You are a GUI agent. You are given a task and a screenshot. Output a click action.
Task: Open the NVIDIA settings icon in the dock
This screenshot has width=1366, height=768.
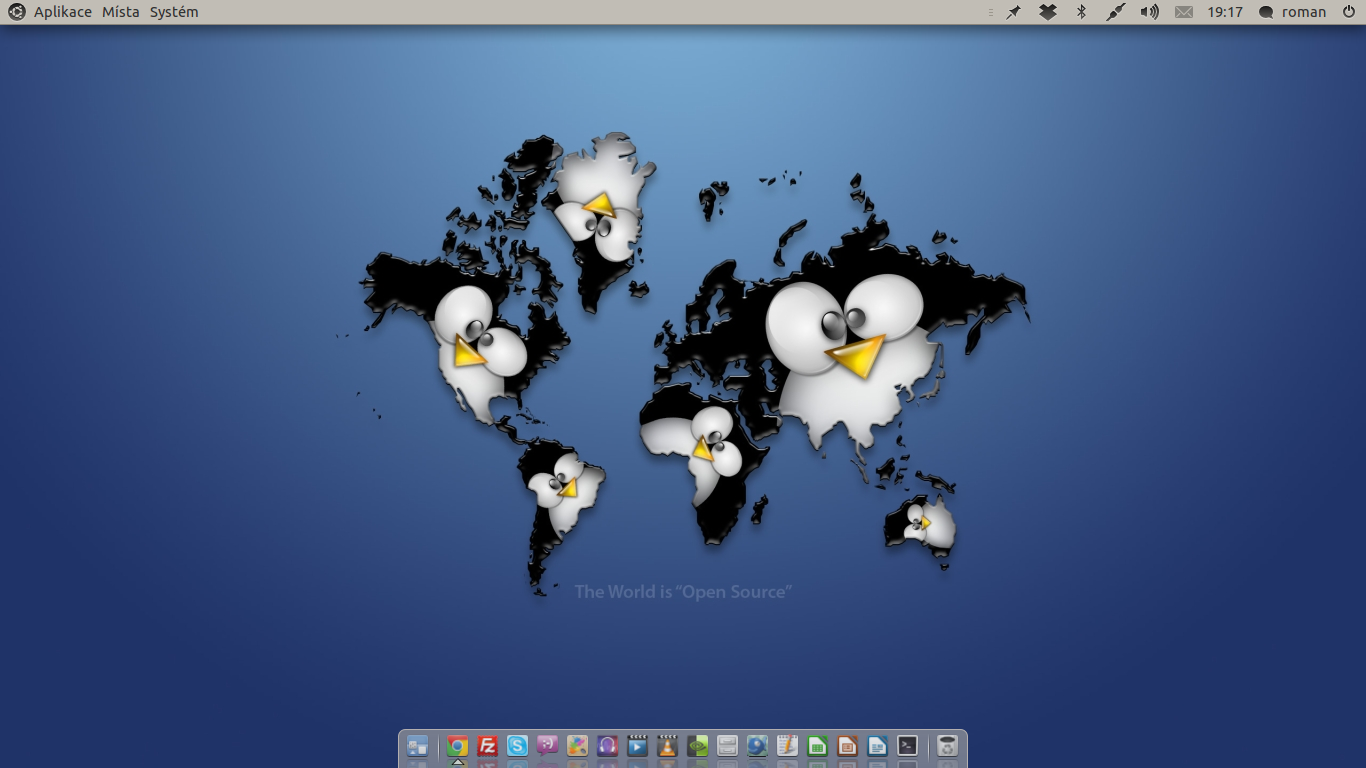[x=697, y=746]
